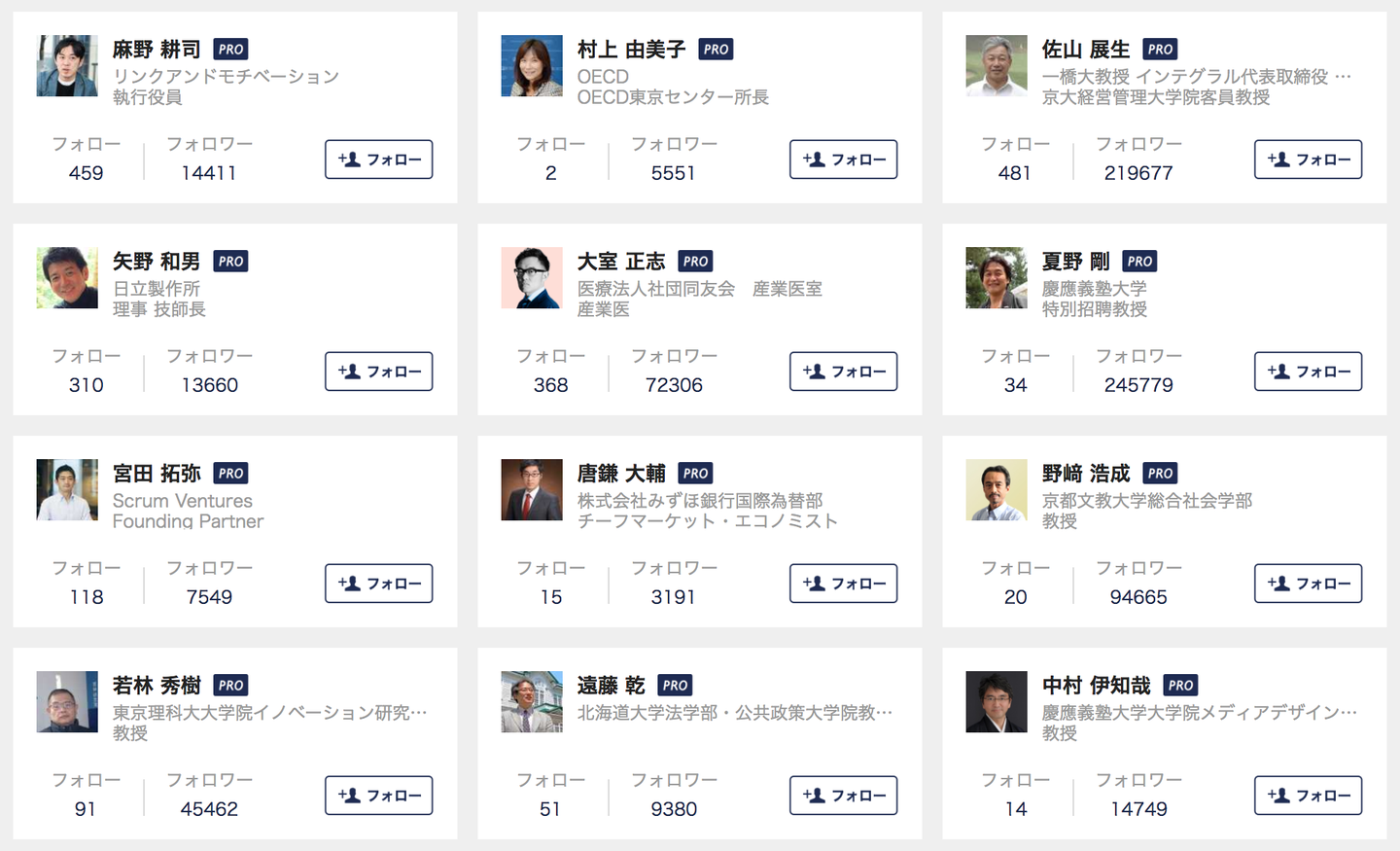Click the フォロワー count 72306 under 大室 正志
Screen dimensions: 1400x851
674,384
